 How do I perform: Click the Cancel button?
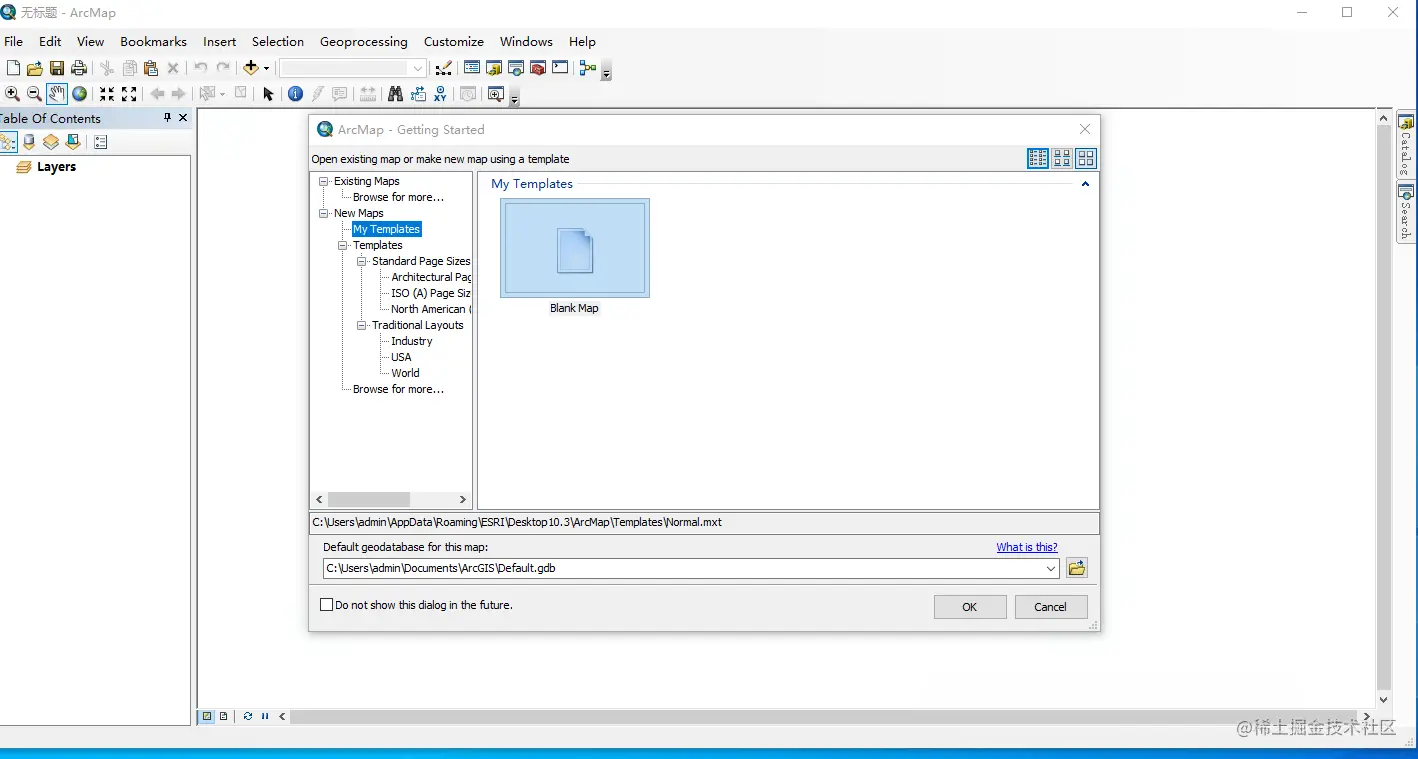coord(1051,607)
